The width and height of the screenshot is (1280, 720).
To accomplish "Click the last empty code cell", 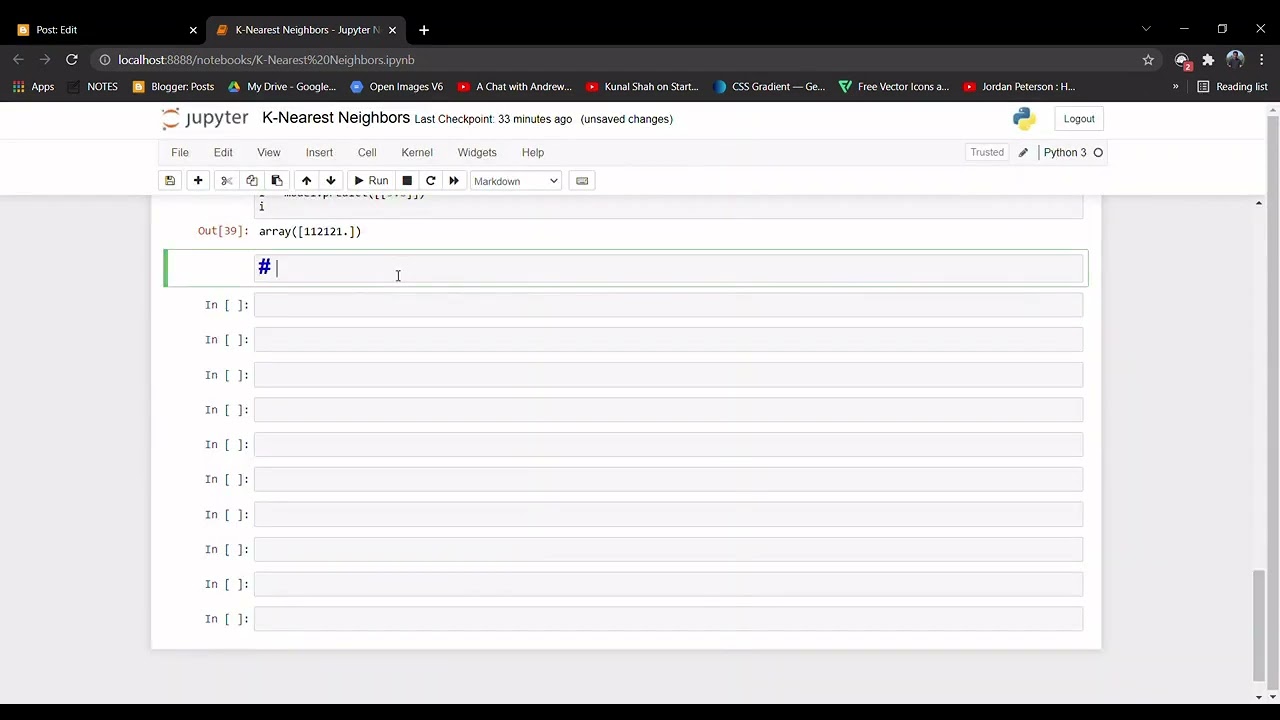I will [x=669, y=619].
